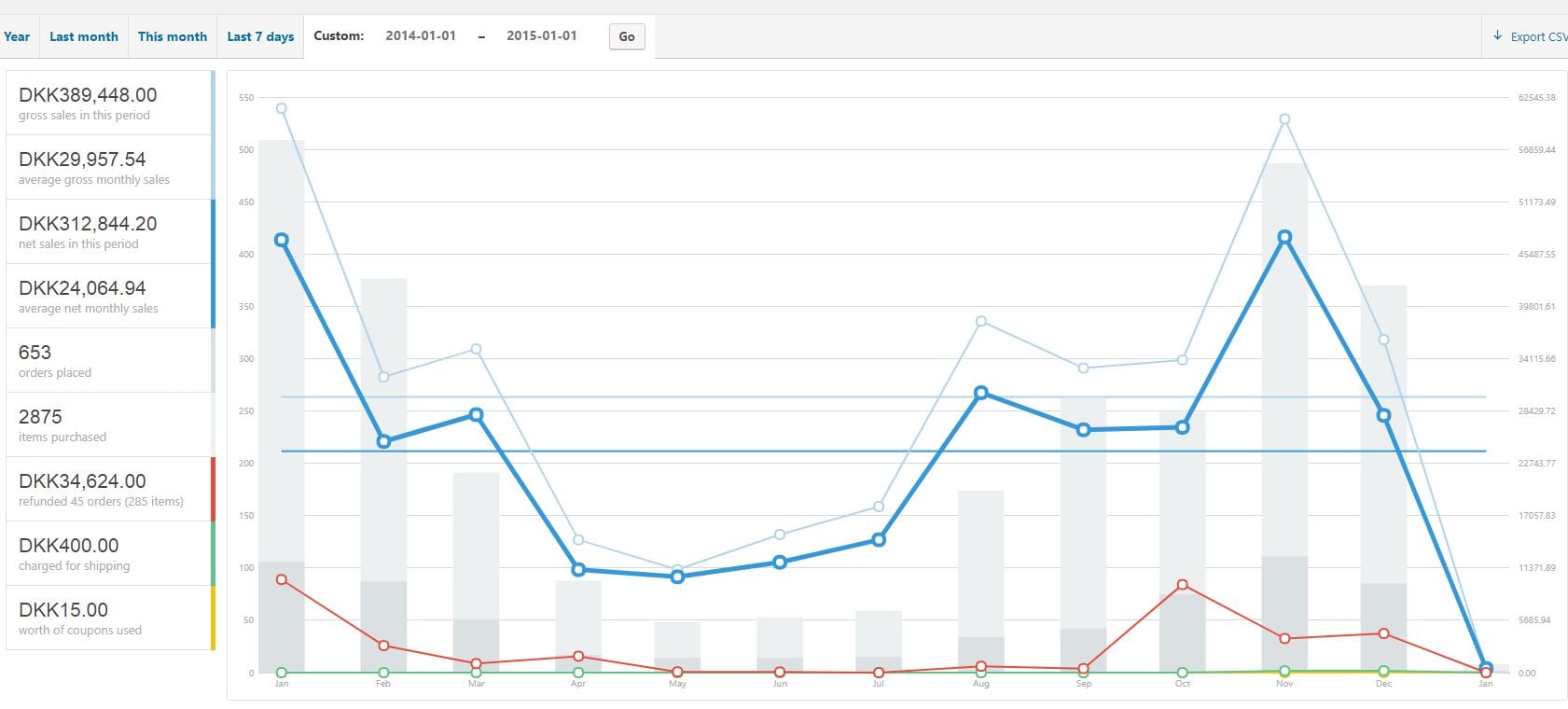Switch to the Year tab
The width and height of the screenshot is (1568, 709).
17,36
